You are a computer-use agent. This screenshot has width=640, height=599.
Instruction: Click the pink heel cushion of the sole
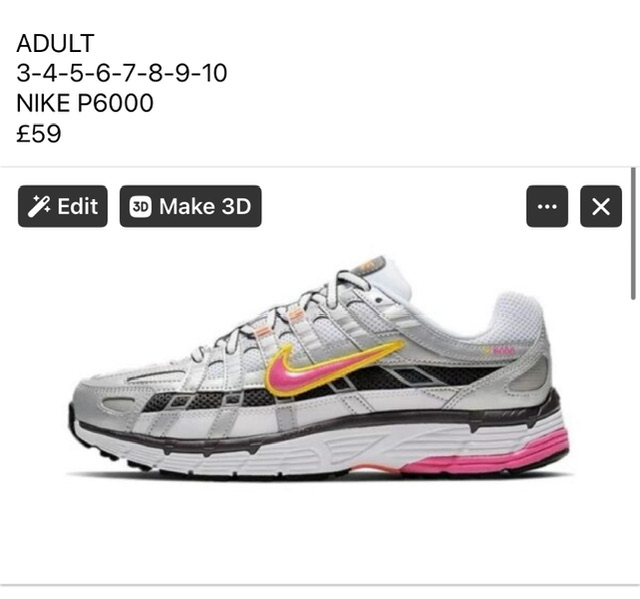coord(488,455)
